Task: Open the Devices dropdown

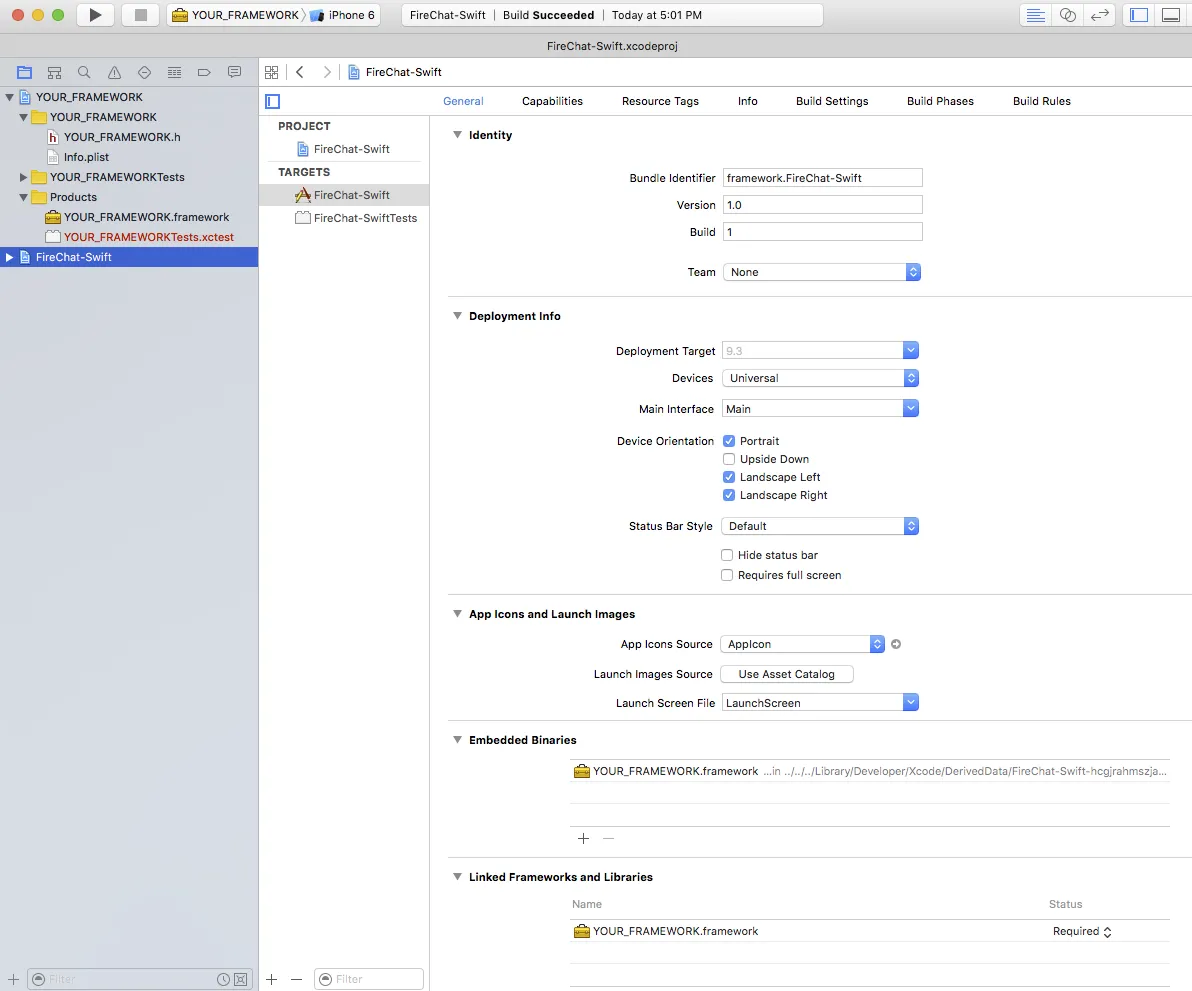Action: (x=820, y=378)
